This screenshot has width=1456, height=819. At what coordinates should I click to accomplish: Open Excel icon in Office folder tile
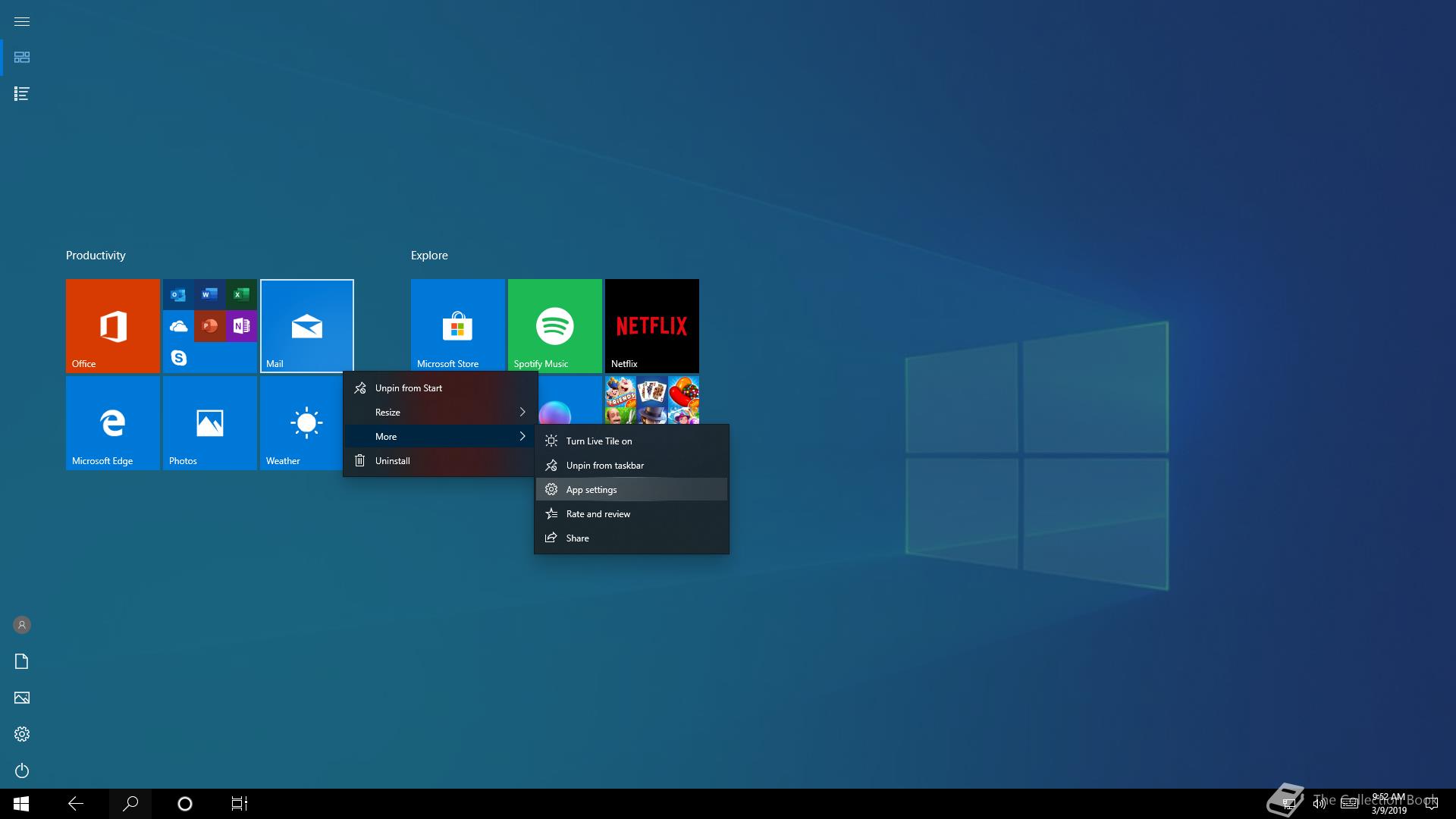241,295
